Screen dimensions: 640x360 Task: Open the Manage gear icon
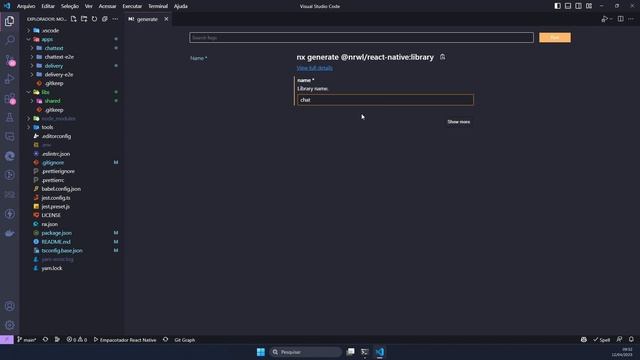click(x=10, y=325)
